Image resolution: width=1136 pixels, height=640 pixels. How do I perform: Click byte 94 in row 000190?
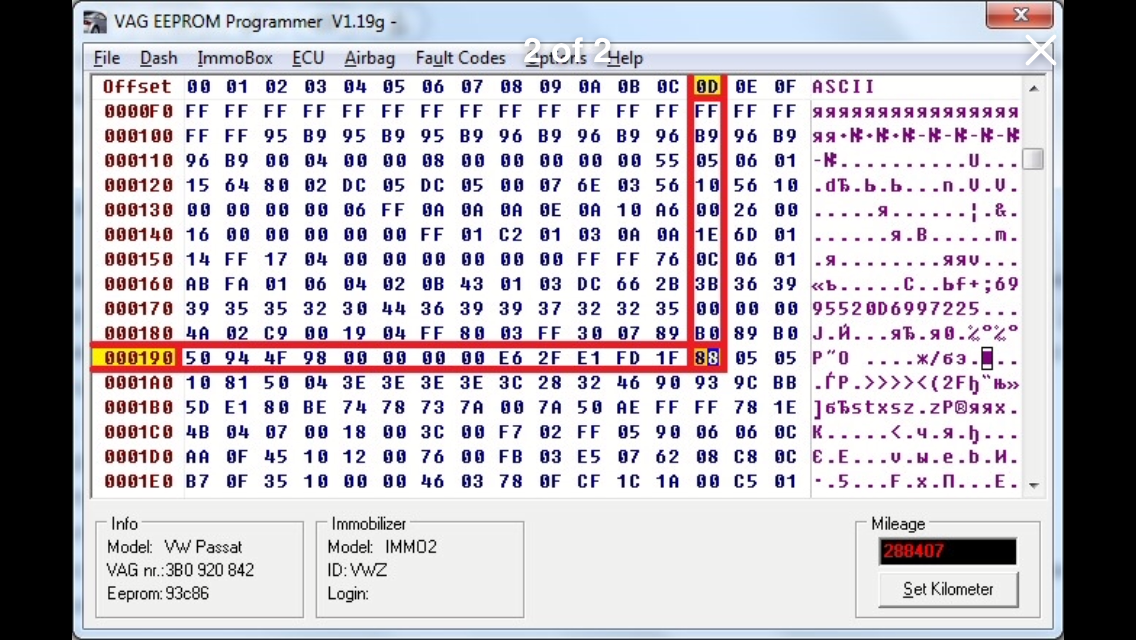[237, 358]
